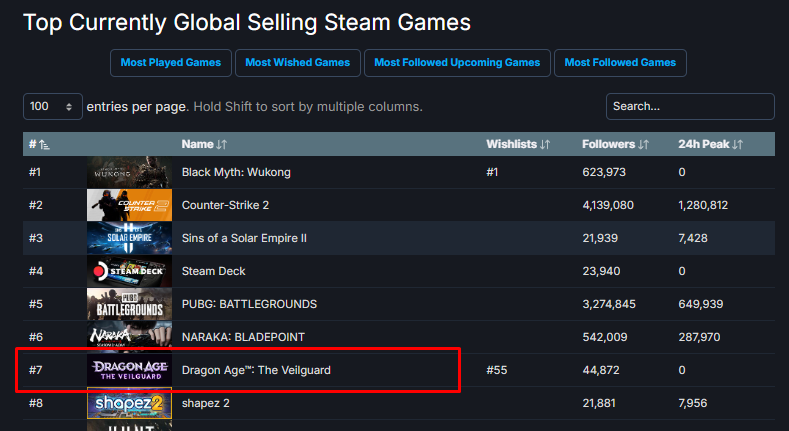
Task: Click Sins of a Solar Empire II thumbnail
Action: click(129, 238)
